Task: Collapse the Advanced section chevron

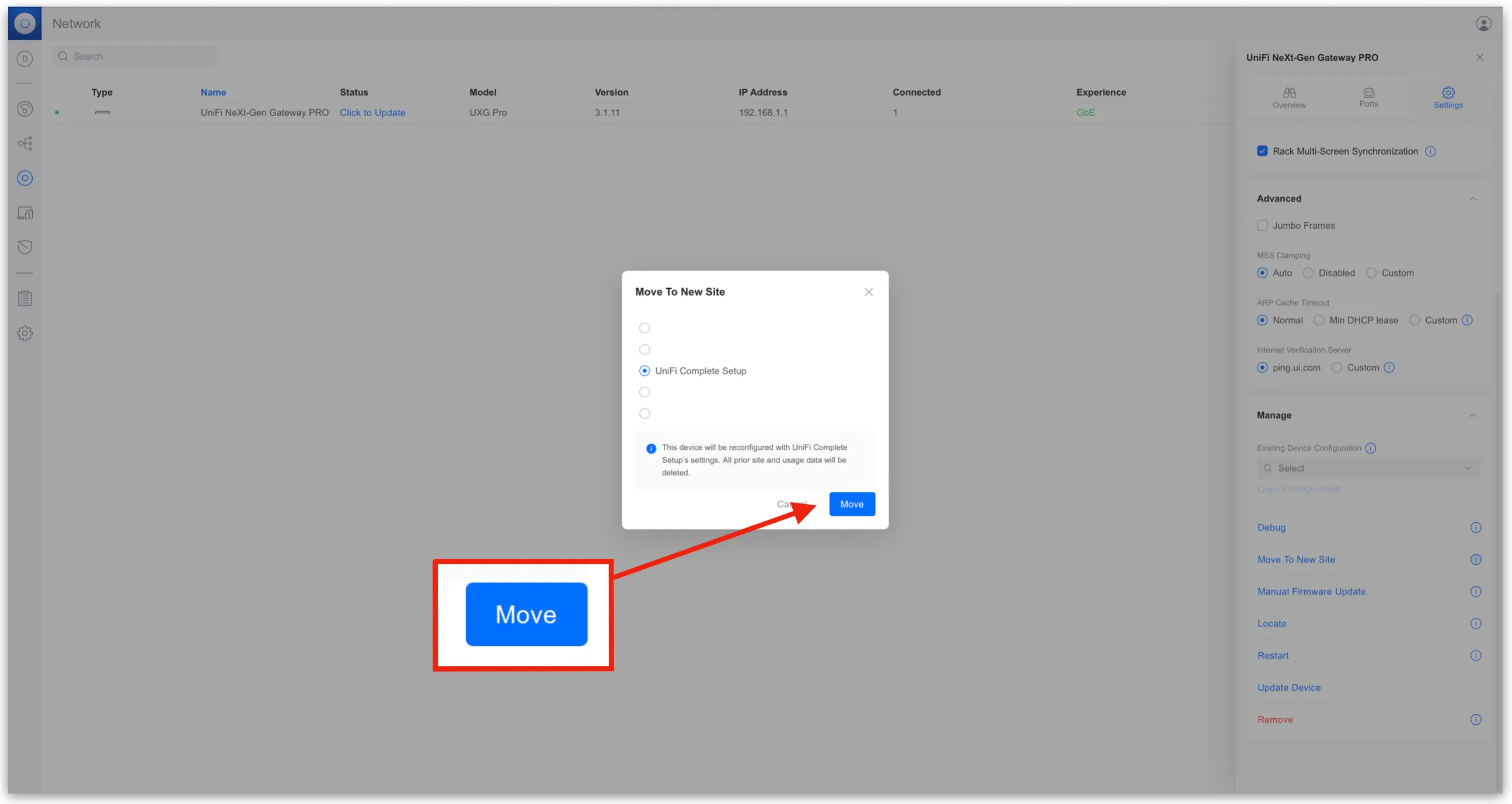Action: coord(1472,199)
